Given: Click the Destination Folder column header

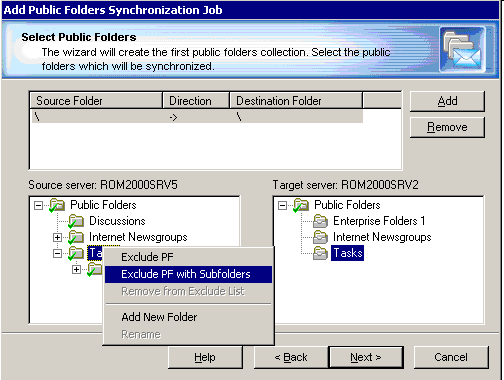Looking at the screenshot, I should [296, 101].
